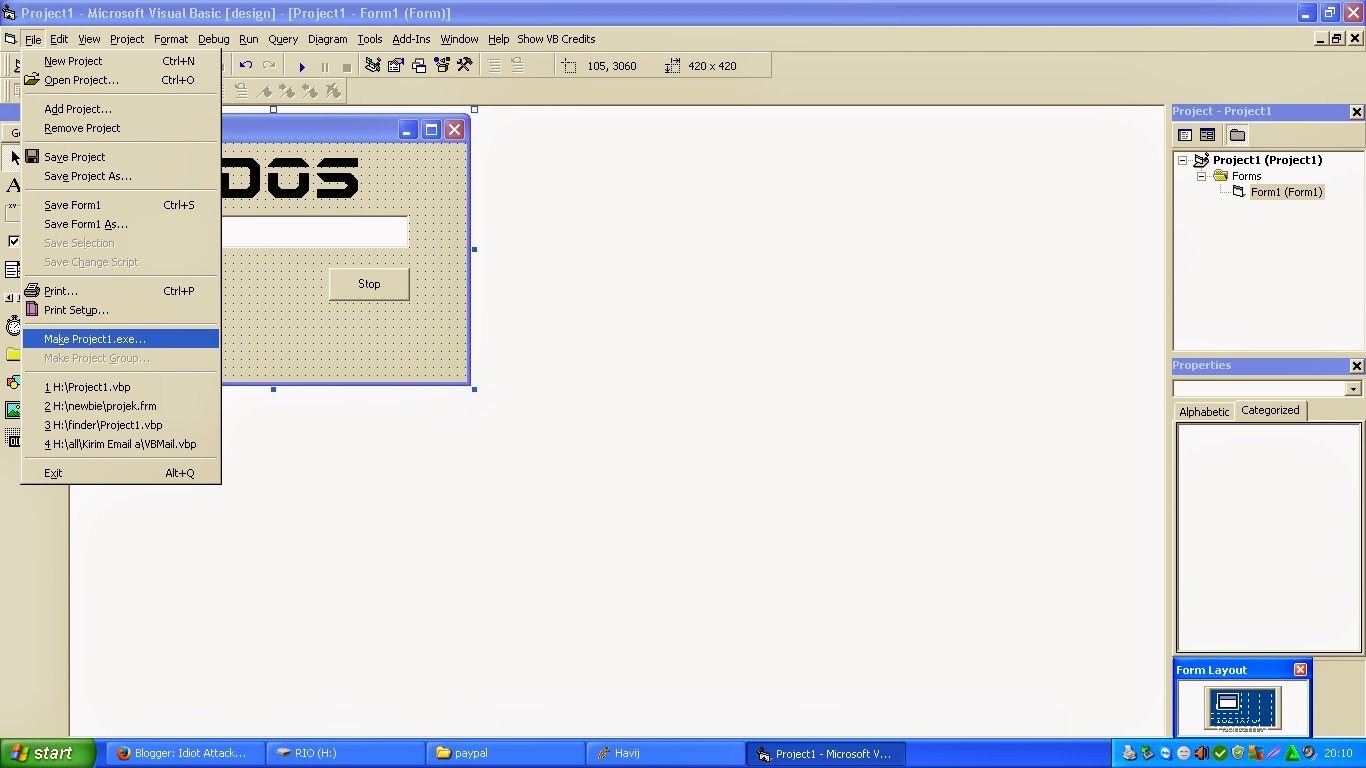Switch to the Alphabetic properties tab
1366x768 pixels.
click(x=1204, y=411)
